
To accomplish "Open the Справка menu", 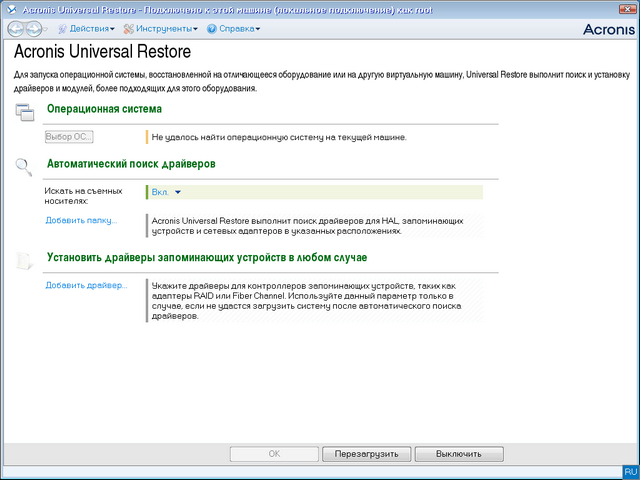I will pos(233,29).
